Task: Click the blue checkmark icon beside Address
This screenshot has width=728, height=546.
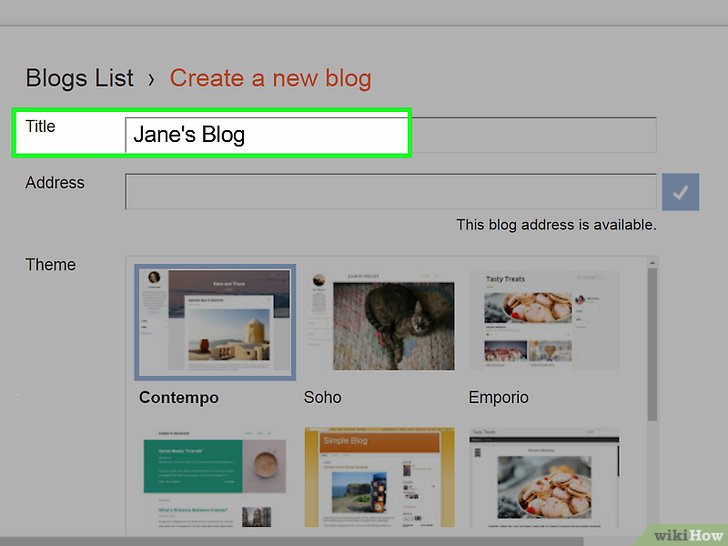Action: (679, 192)
